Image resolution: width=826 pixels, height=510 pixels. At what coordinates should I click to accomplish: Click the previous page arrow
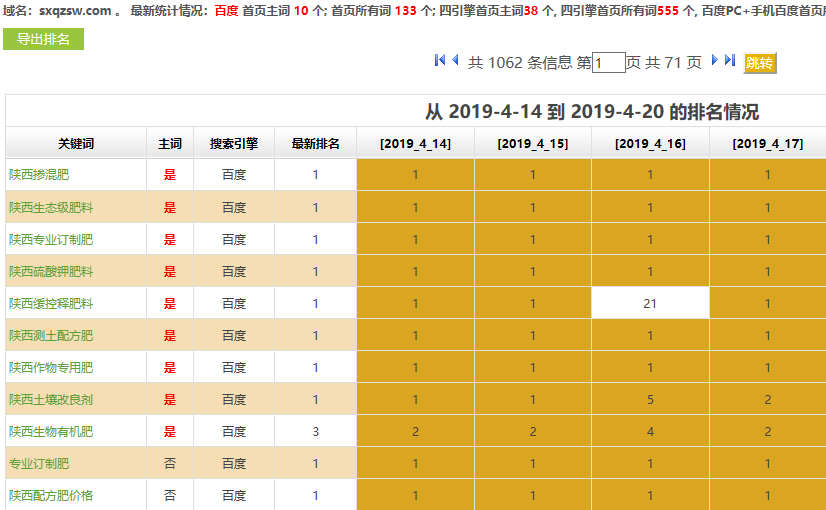(x=455, y=61)
